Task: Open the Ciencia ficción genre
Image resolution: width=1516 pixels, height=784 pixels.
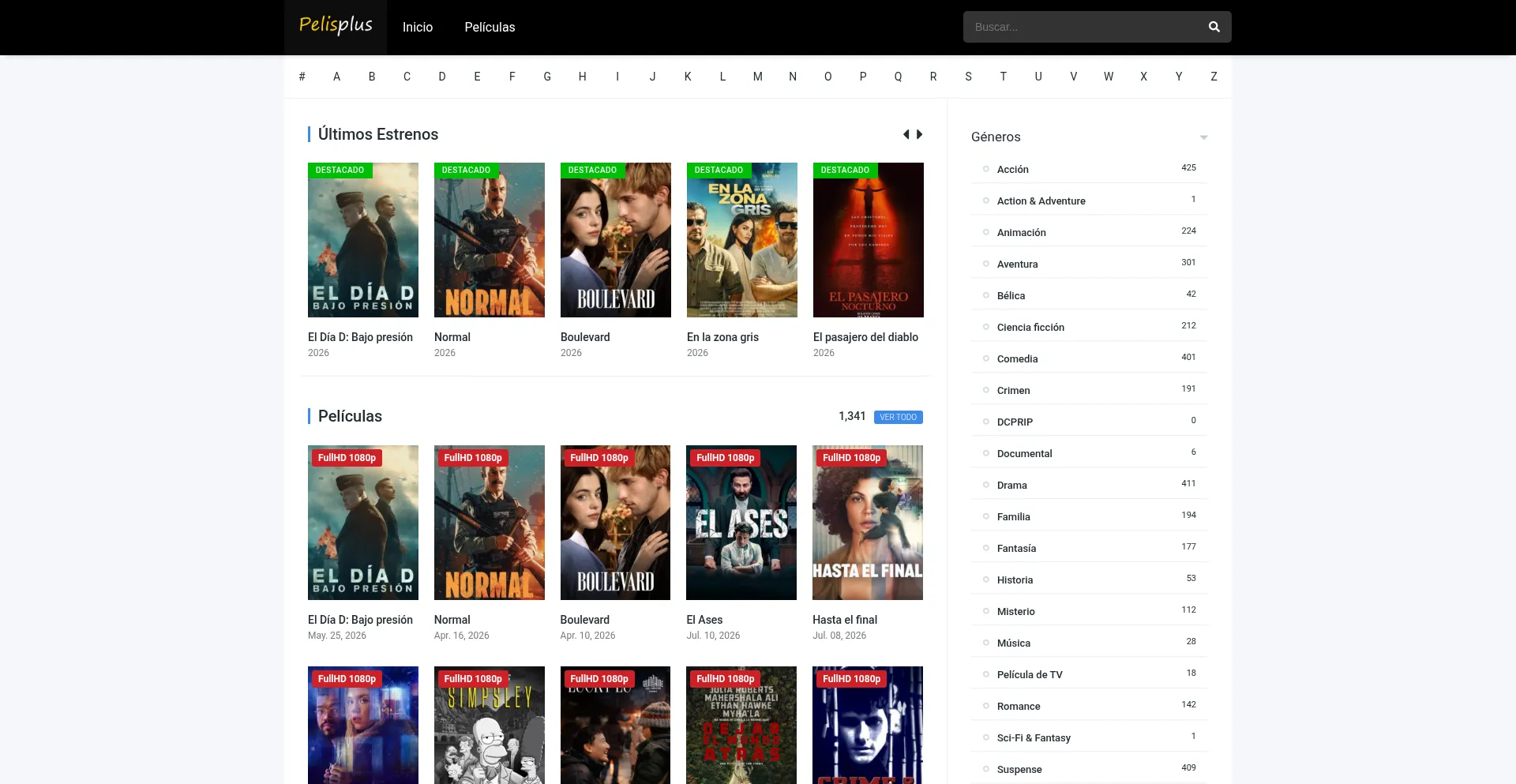Action: [1030, 327]
